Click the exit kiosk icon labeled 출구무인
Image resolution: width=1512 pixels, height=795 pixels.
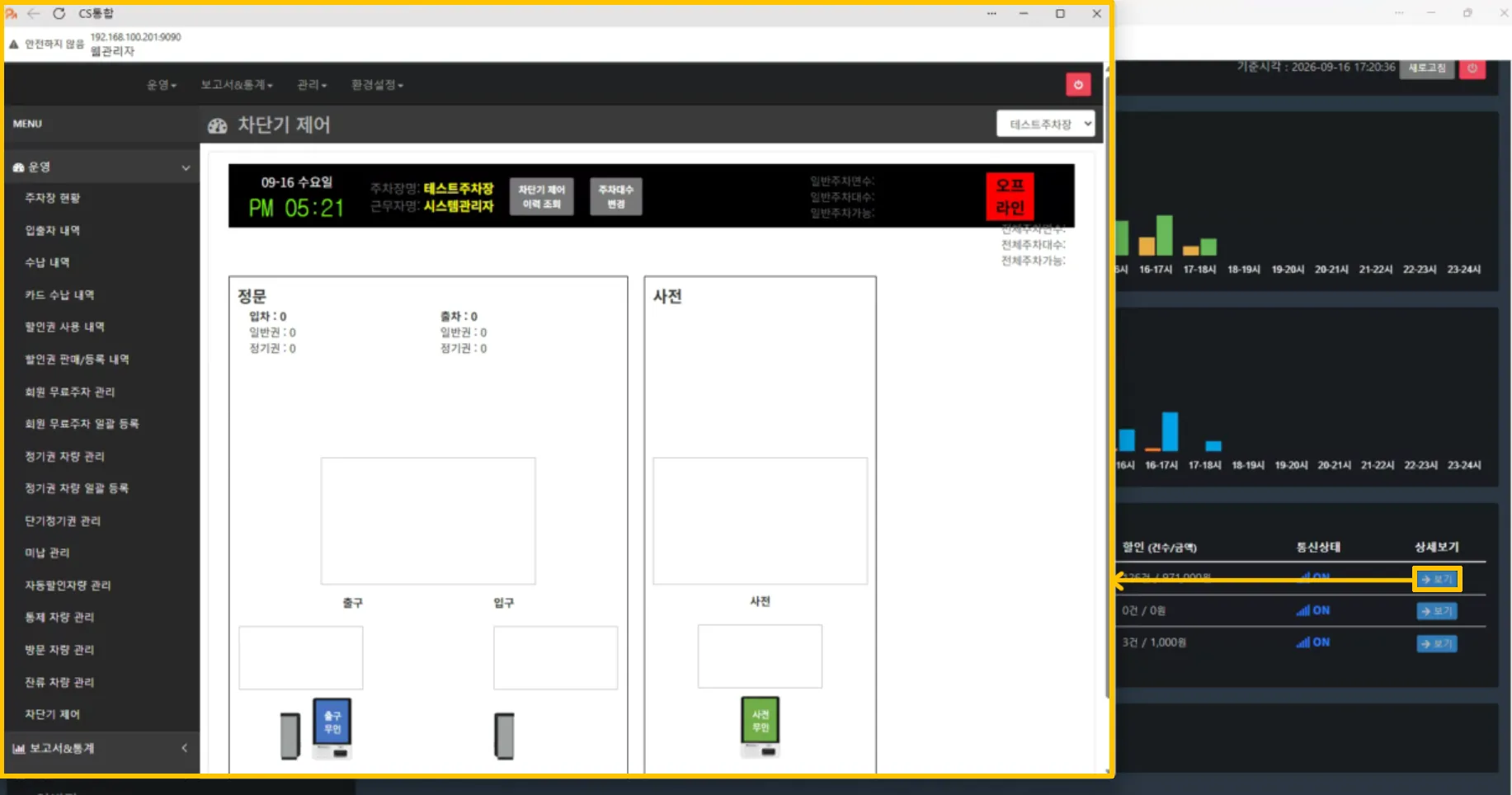point(332,728)
